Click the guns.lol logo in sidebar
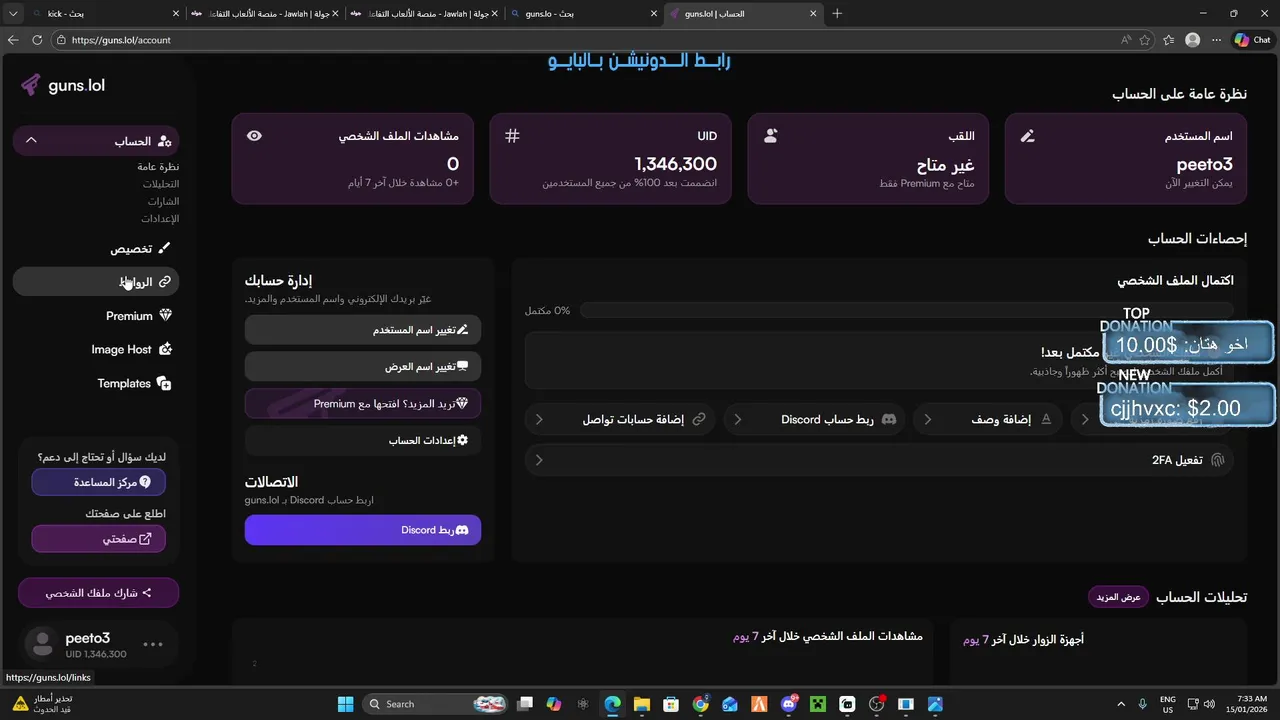 click(x=62, y=85)
